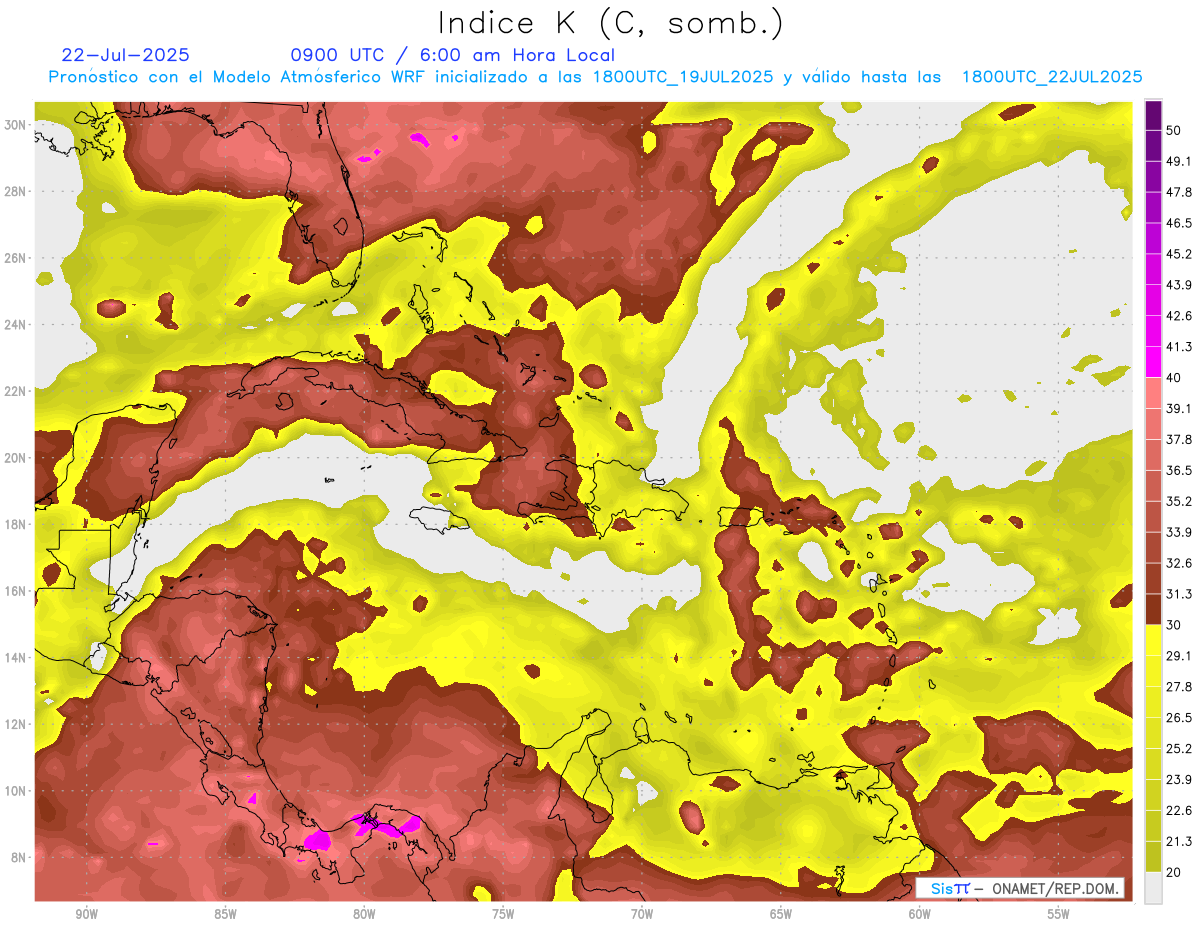Click the 60W longitude axis label
This screenshot has width=1200, height=927.
920,914
